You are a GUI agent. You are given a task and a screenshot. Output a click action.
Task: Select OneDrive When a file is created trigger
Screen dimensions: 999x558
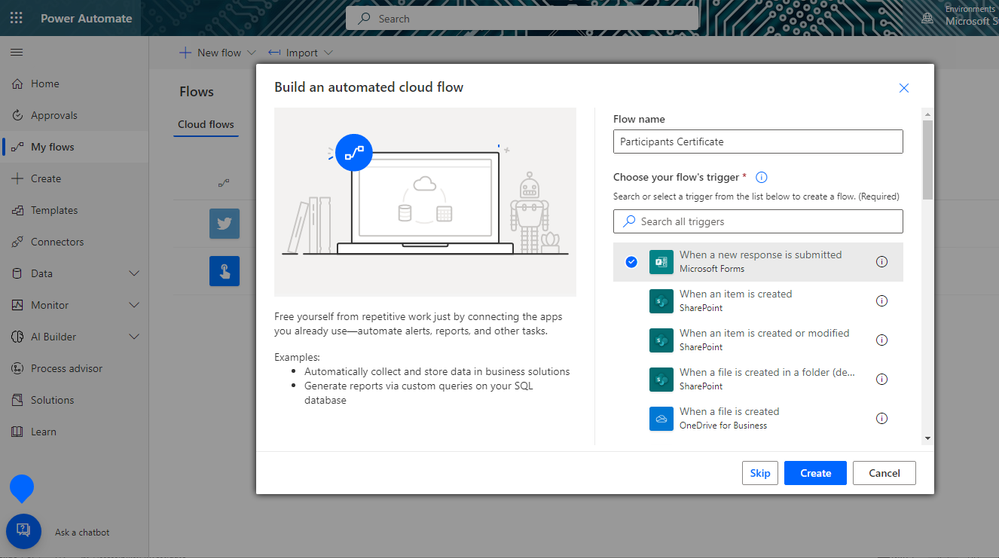[x=758, y=418]
